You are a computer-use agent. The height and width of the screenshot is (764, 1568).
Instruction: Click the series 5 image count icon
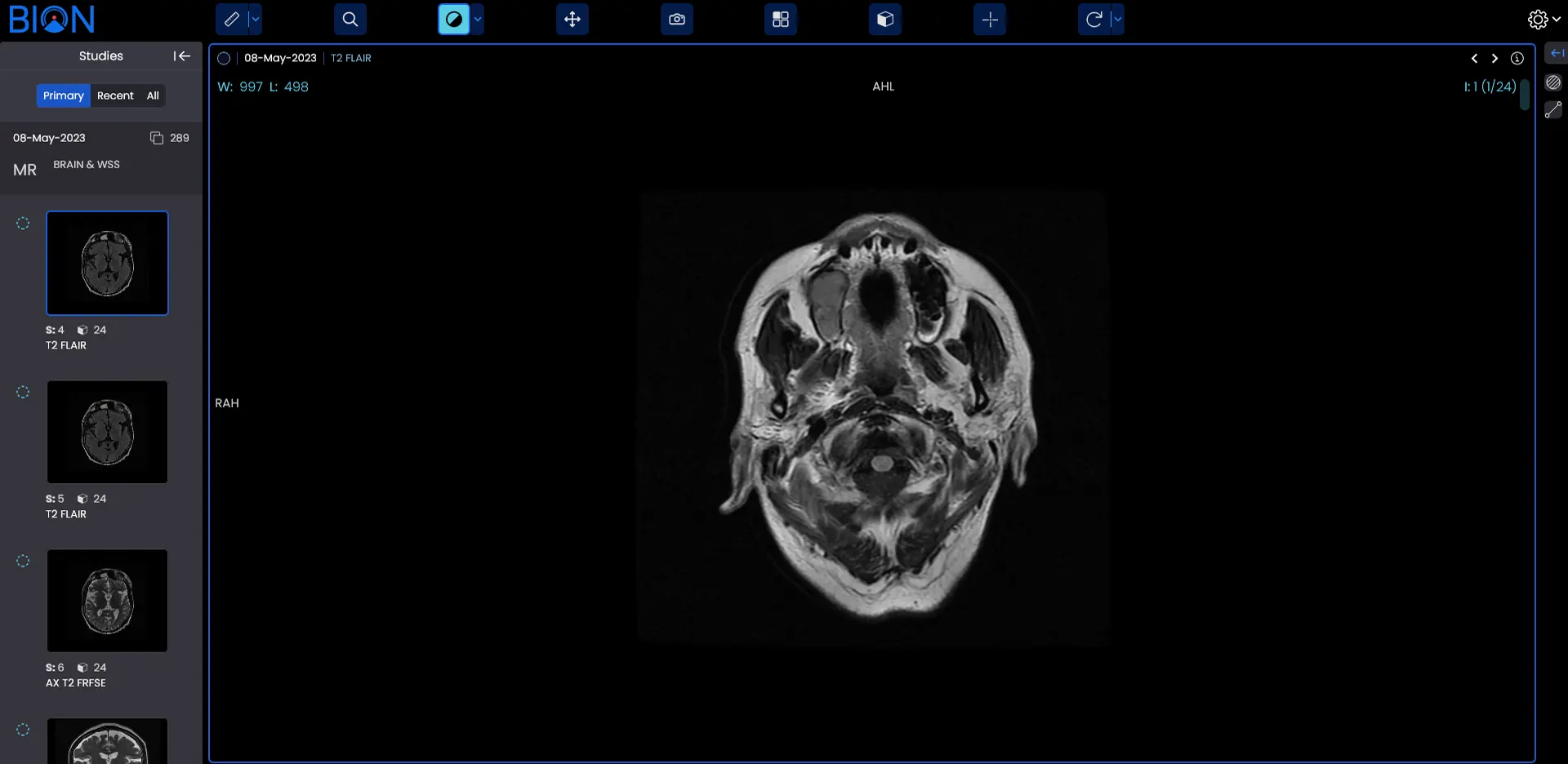click(x=82, y=499)
